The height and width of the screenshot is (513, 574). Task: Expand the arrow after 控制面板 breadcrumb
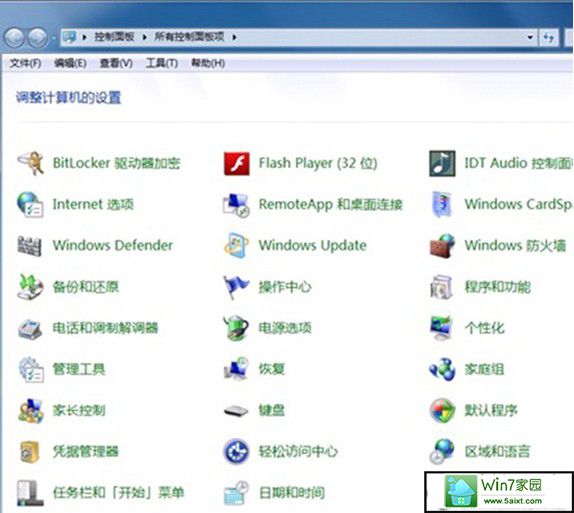click(x=145, y=37)
